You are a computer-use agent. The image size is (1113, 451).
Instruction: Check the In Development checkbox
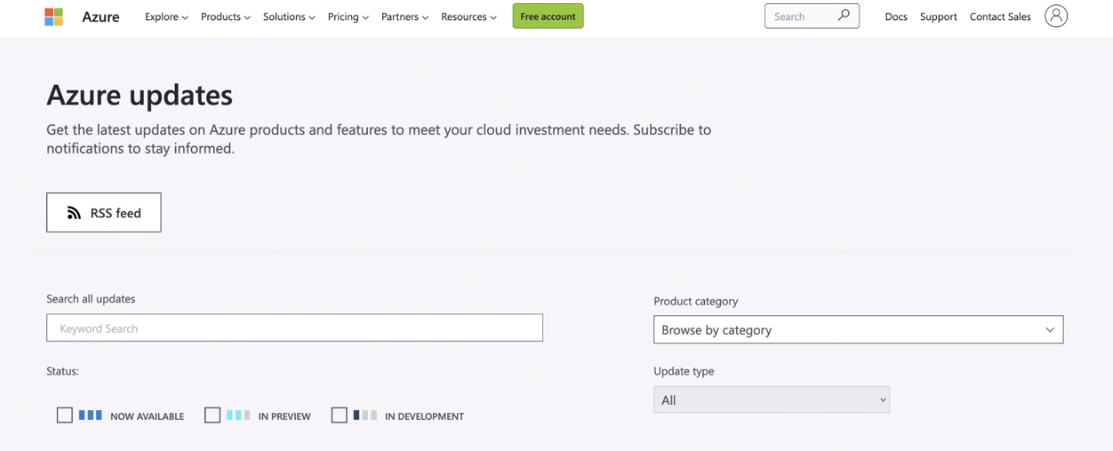[x=339, y=415]
